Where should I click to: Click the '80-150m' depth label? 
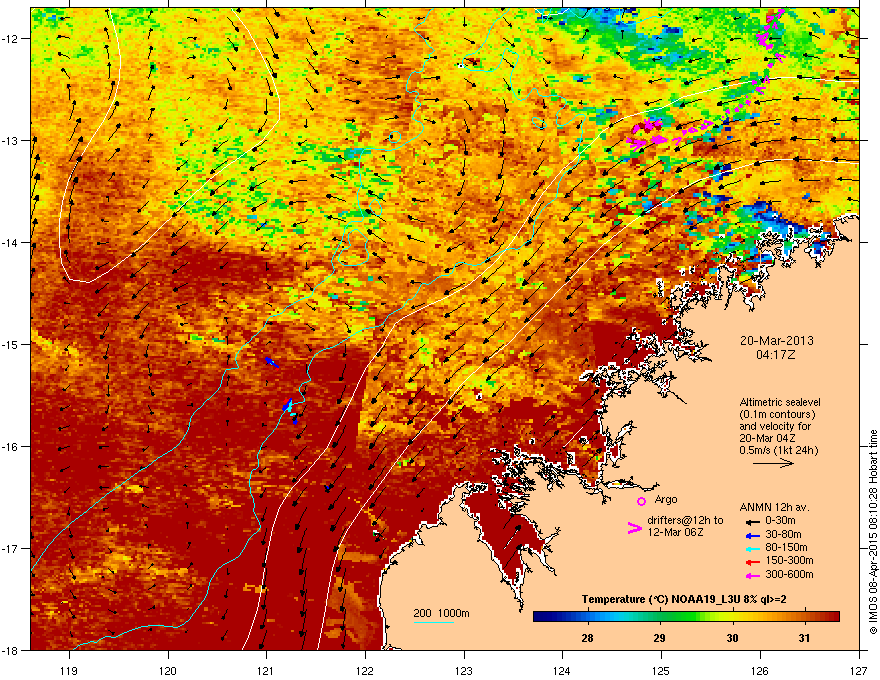coord(786,547)
